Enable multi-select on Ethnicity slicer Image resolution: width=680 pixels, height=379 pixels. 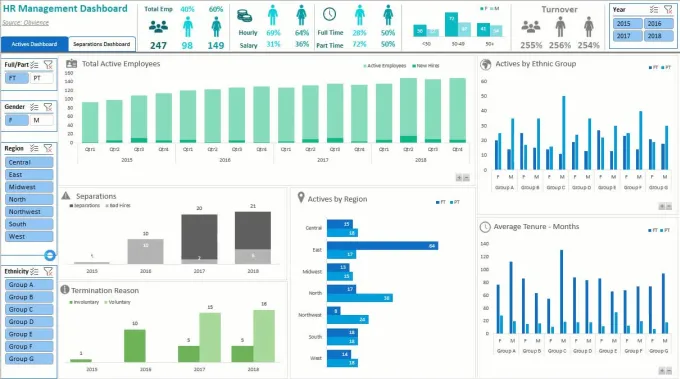[x=35, y=271]
